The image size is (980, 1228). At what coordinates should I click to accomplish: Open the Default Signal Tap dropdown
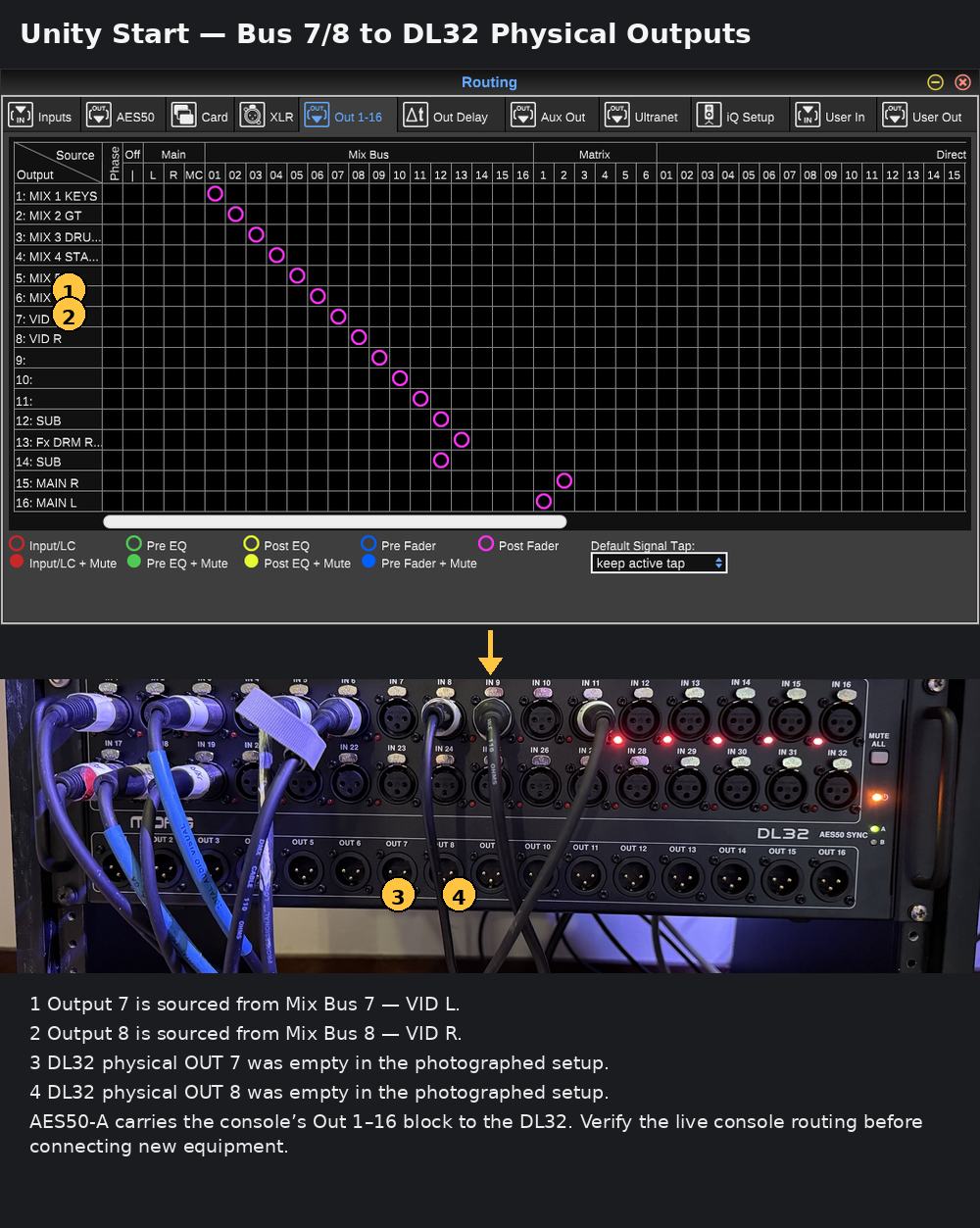coord(659,564)
